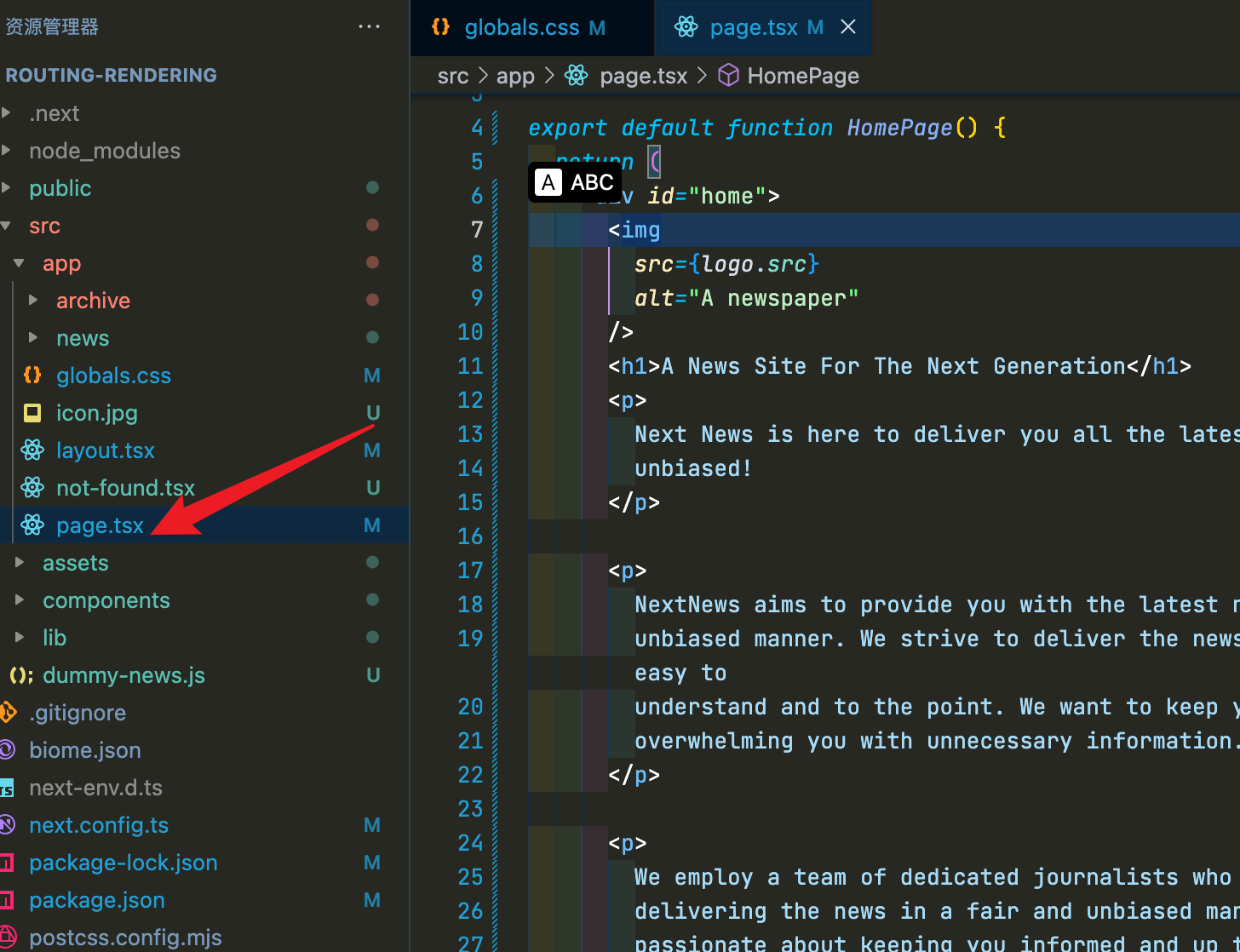
Task: Click the image file icon for icon.jpg
Action: (x=32, y=413)
